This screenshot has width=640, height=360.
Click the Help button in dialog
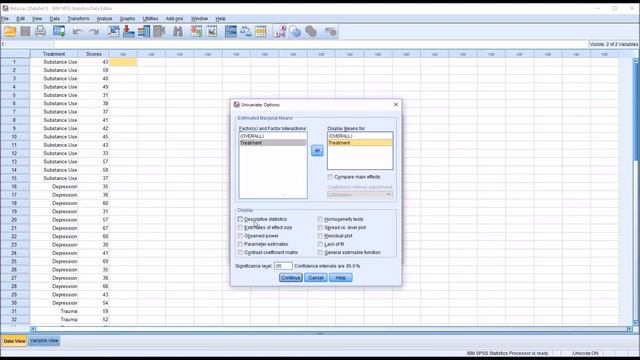(340, 278)
